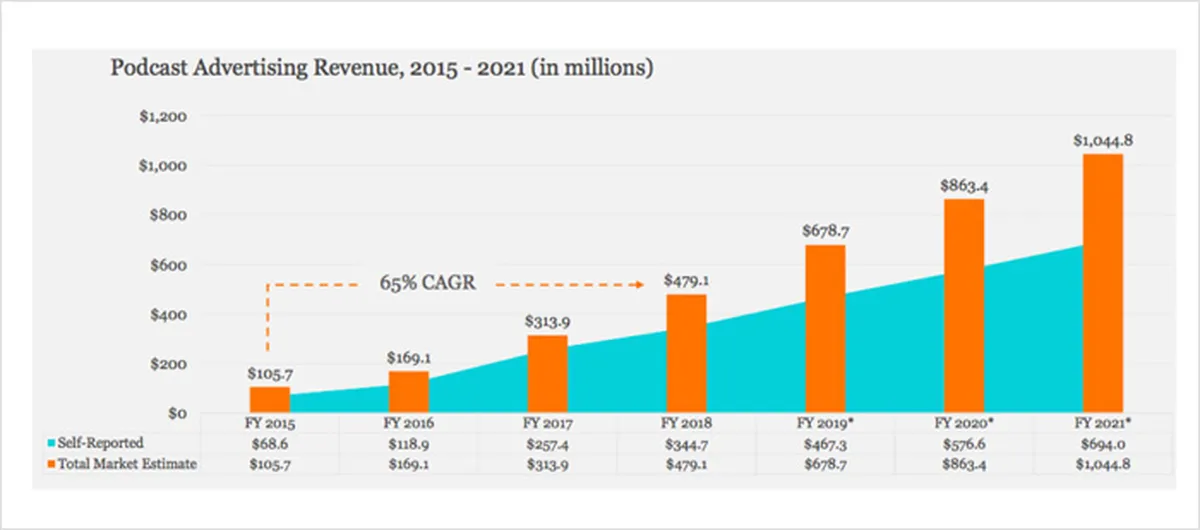Click the "FY 2016" x-axis label

408,423
